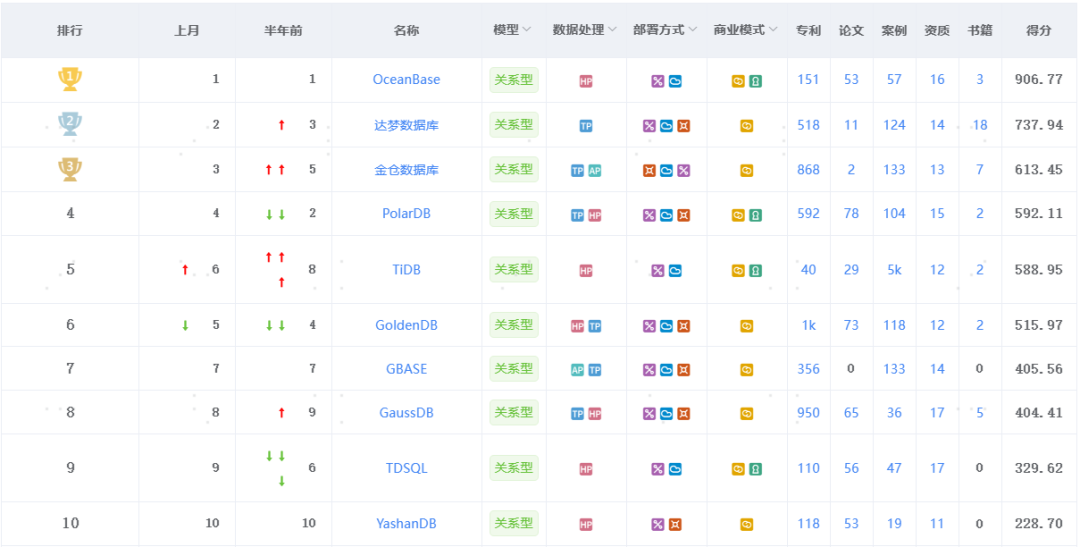
Task: Click the gold first-place trophy icon
Action: click(70, 79)
